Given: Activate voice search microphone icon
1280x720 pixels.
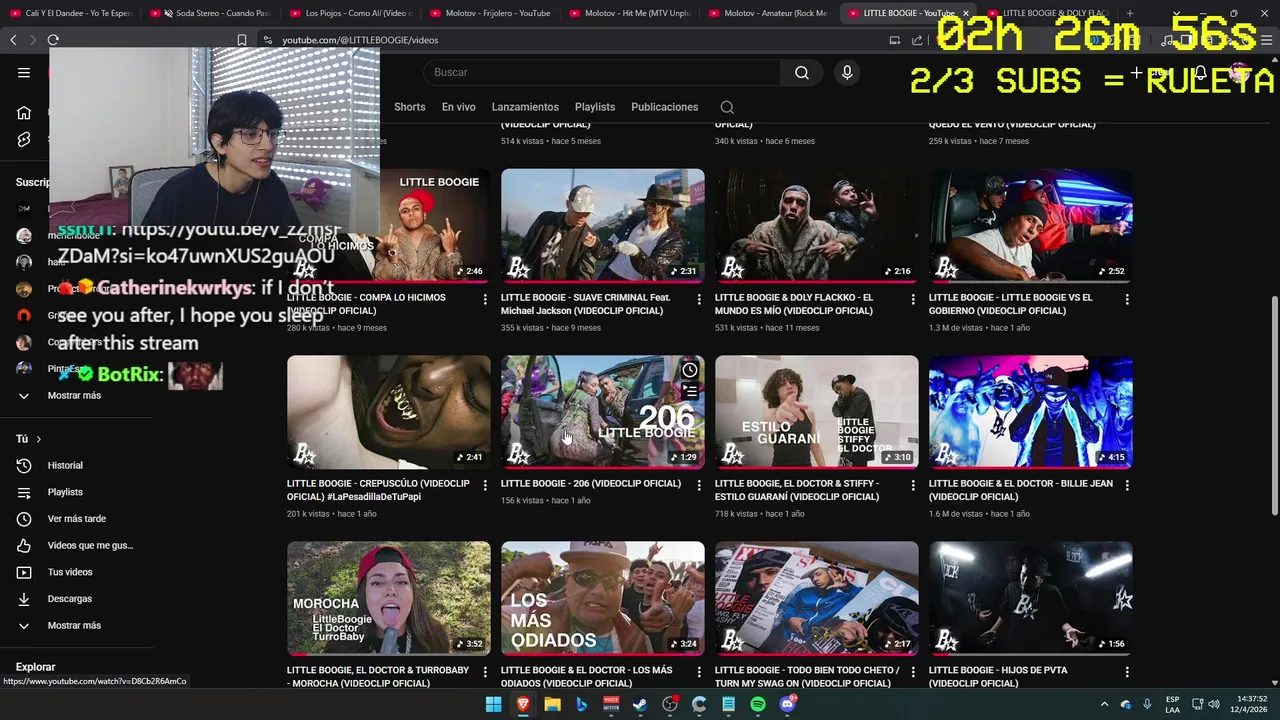Looking at the screenshot, I should (x=847, y=72).
